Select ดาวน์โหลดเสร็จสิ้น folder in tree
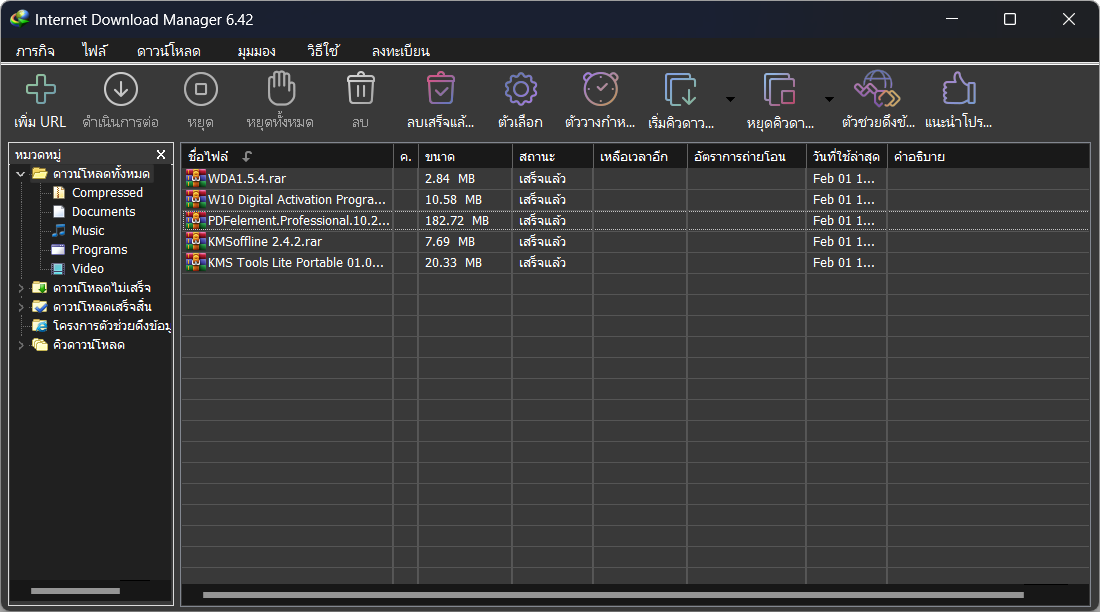Screen dimensions: 1100x612 point(102,307)
